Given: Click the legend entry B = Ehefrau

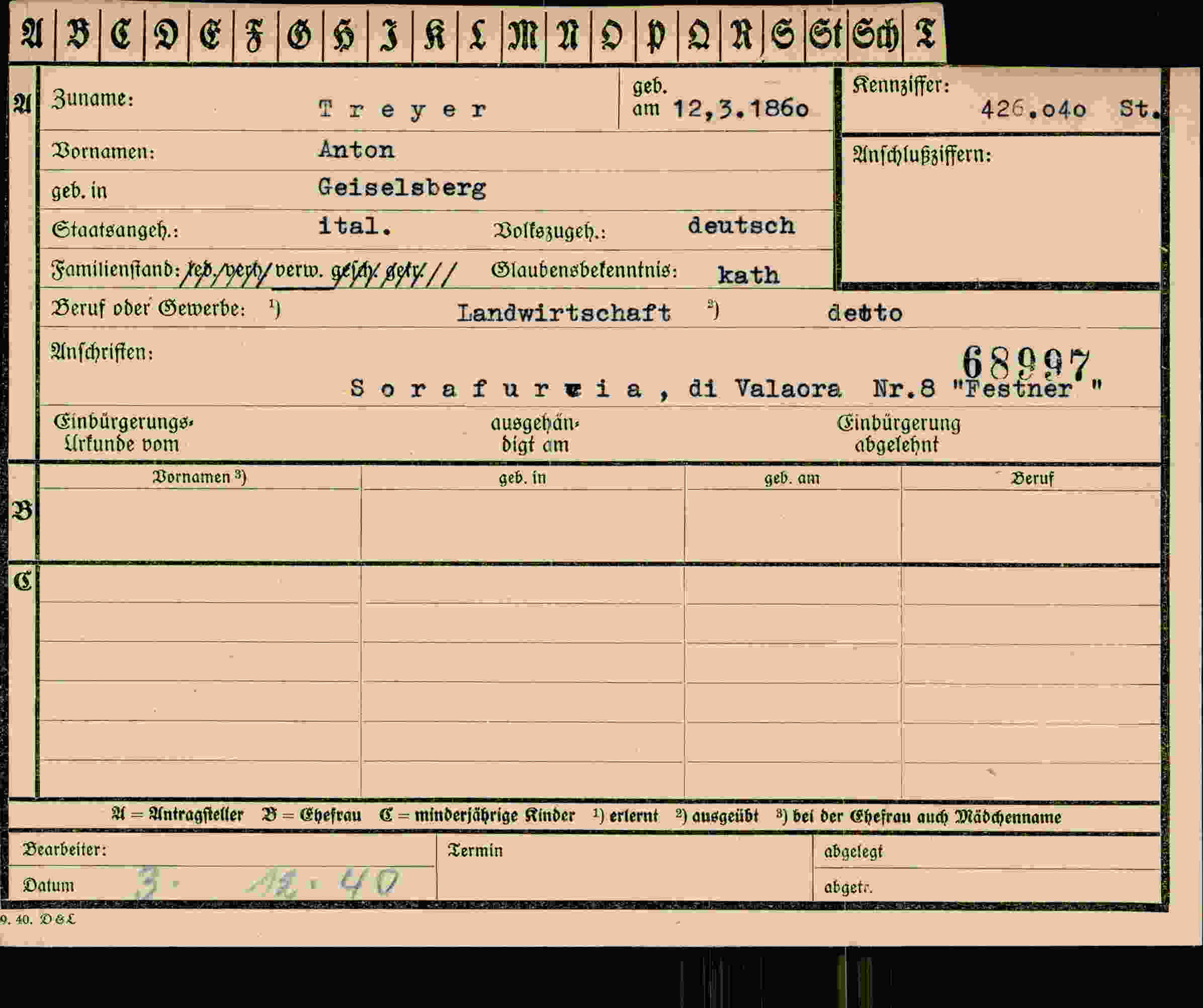Looking at the screenshot, I should tap(312, 815).
